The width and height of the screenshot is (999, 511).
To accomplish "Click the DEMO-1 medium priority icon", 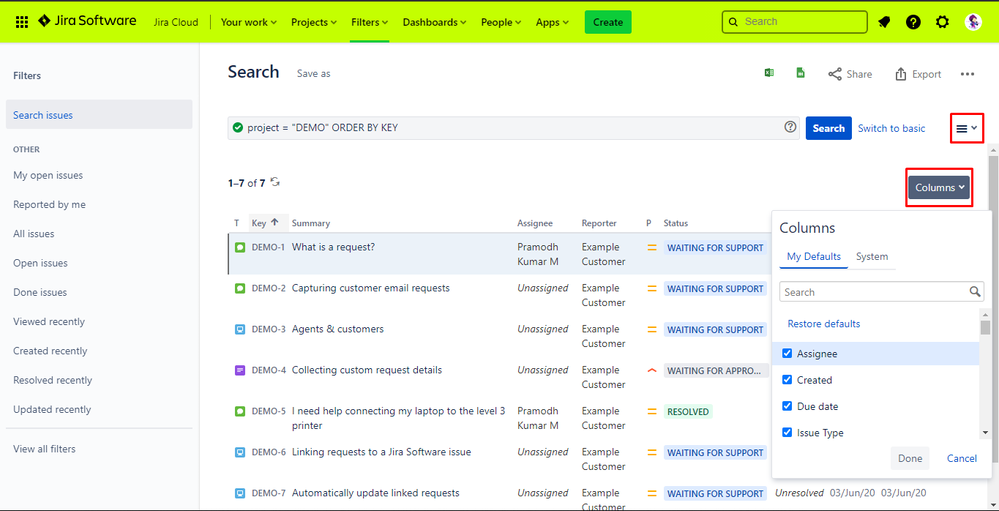I will coord(652,247).
